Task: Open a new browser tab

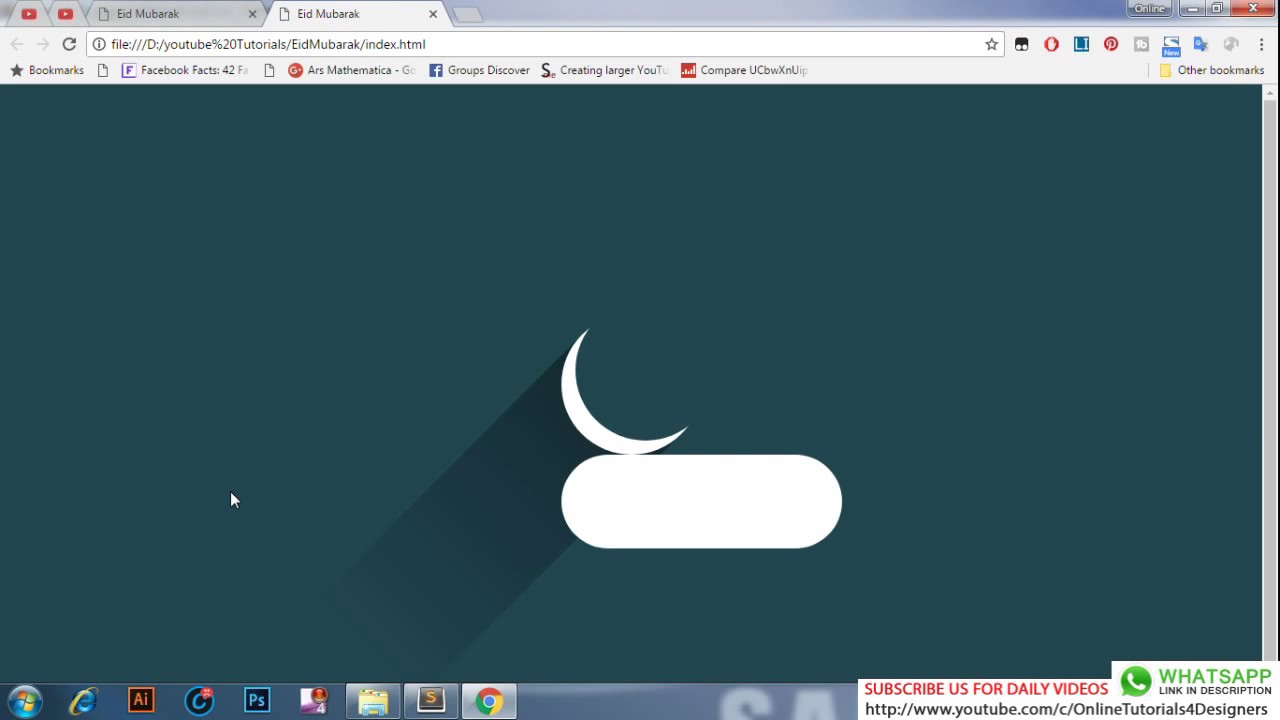Action: pyautogui.click(x=466, y=14)
